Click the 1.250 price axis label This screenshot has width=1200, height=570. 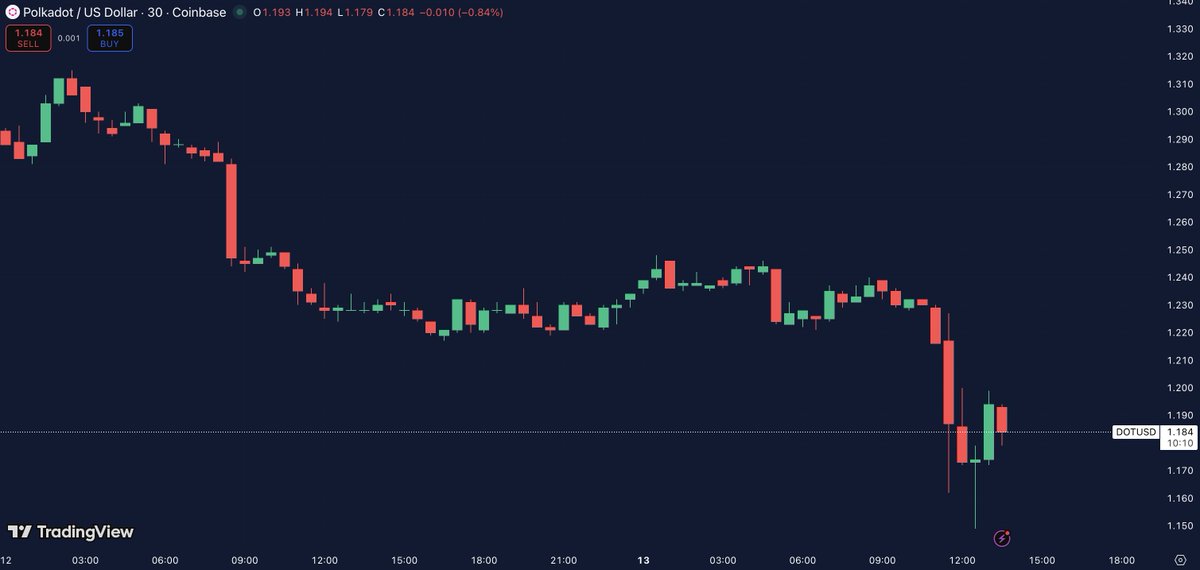[1180, 250]
